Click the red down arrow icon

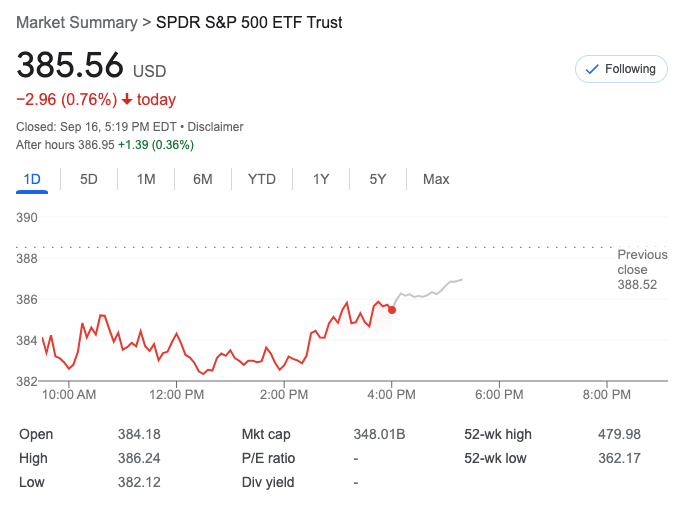(x=127, y=99)
